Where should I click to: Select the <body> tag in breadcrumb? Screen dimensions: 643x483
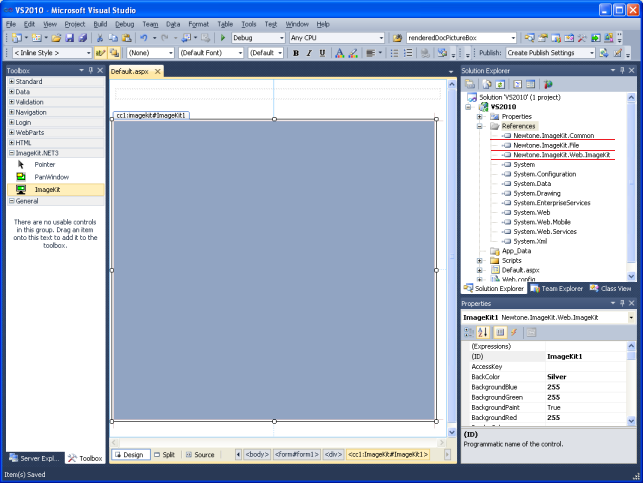(257, 454)
